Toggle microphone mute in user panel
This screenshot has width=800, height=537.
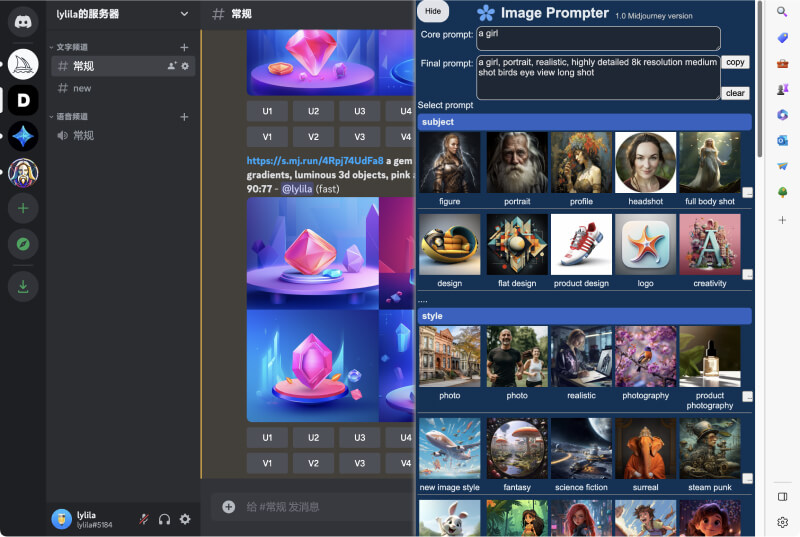(x=144, y=519)
